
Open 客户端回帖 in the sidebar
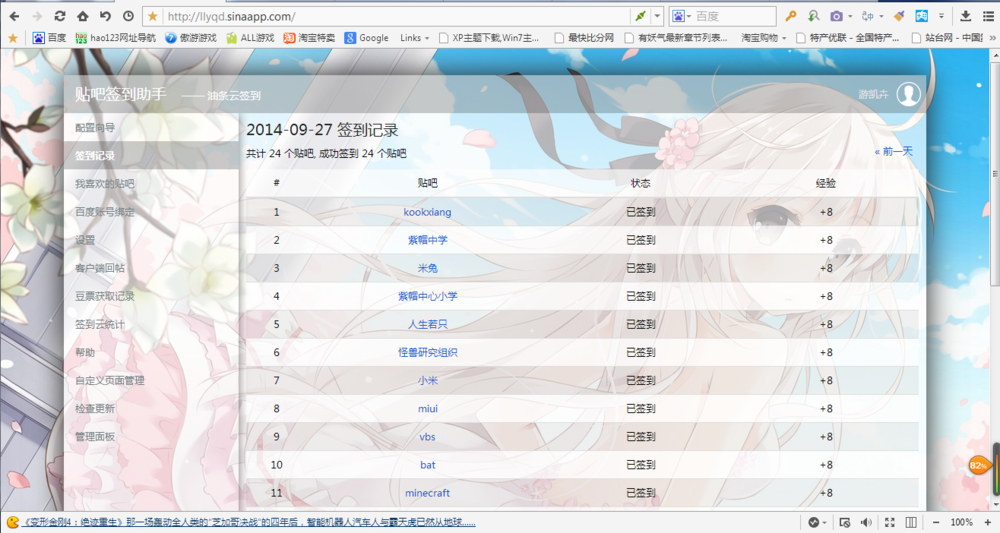pyautogui.click(x=151, y=268)
